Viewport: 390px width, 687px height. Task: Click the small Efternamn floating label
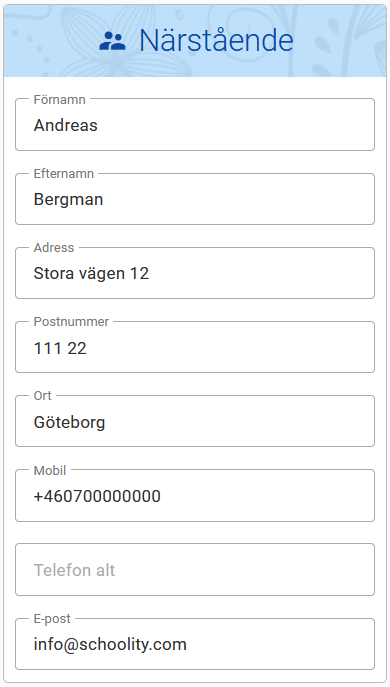click(64, 174)
